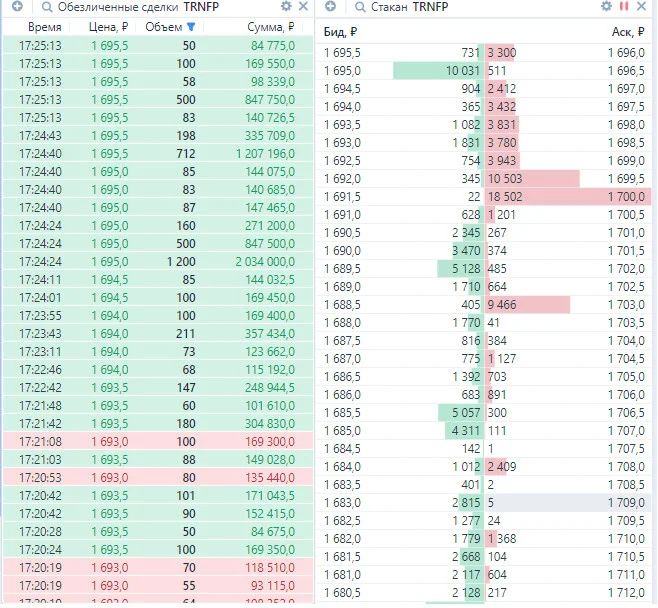Pause the order book with the red pause icon
658x608 pixels.
pos(624,6)
